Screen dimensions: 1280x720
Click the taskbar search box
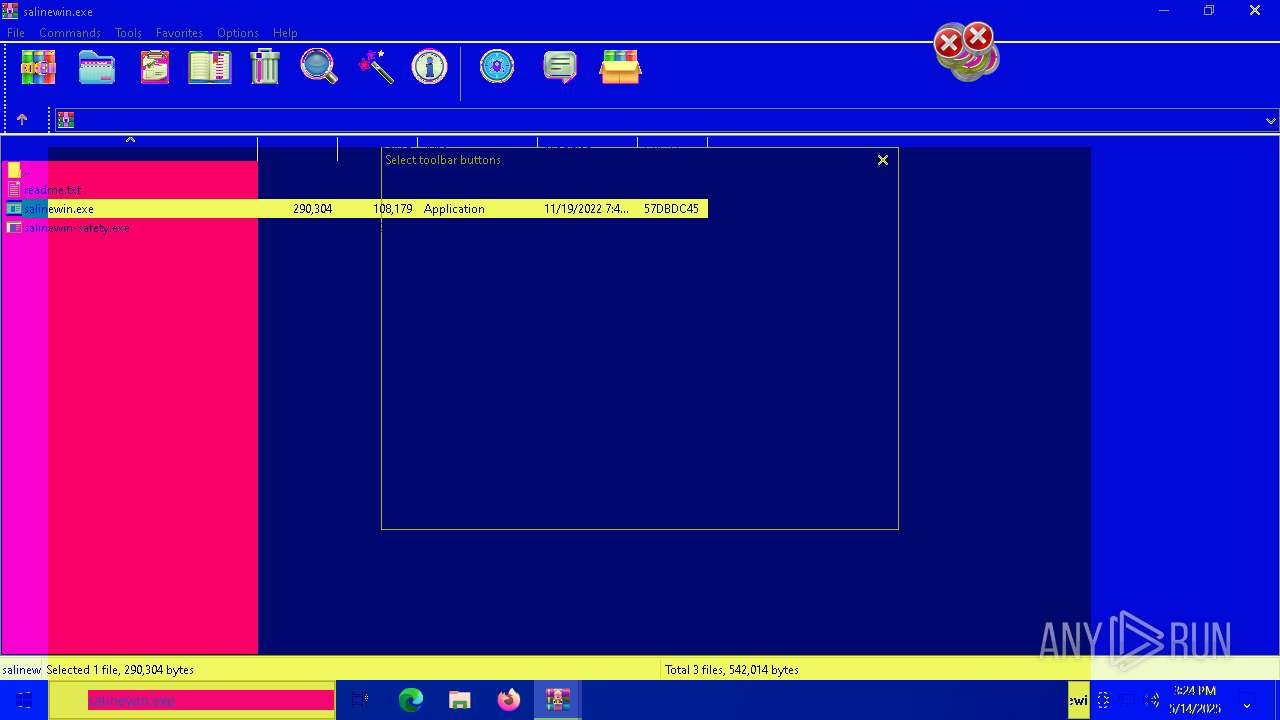coord(192,700)
